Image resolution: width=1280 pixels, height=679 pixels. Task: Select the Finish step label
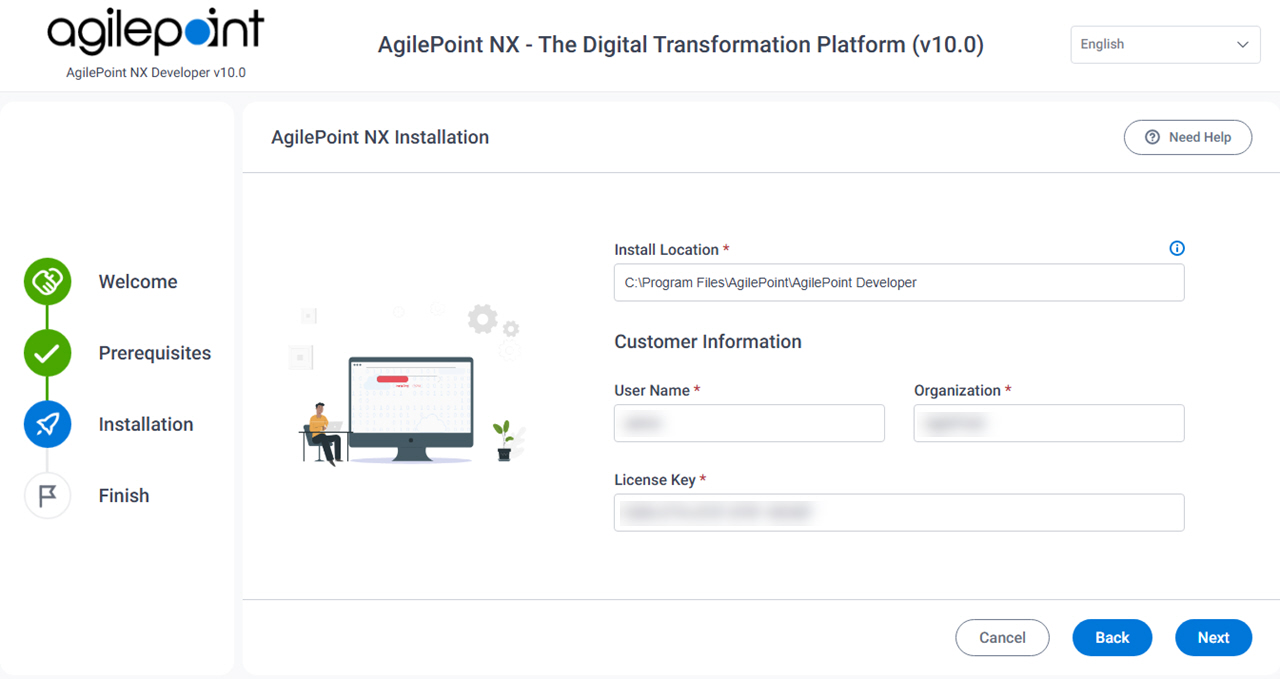[x=124, y=495]
